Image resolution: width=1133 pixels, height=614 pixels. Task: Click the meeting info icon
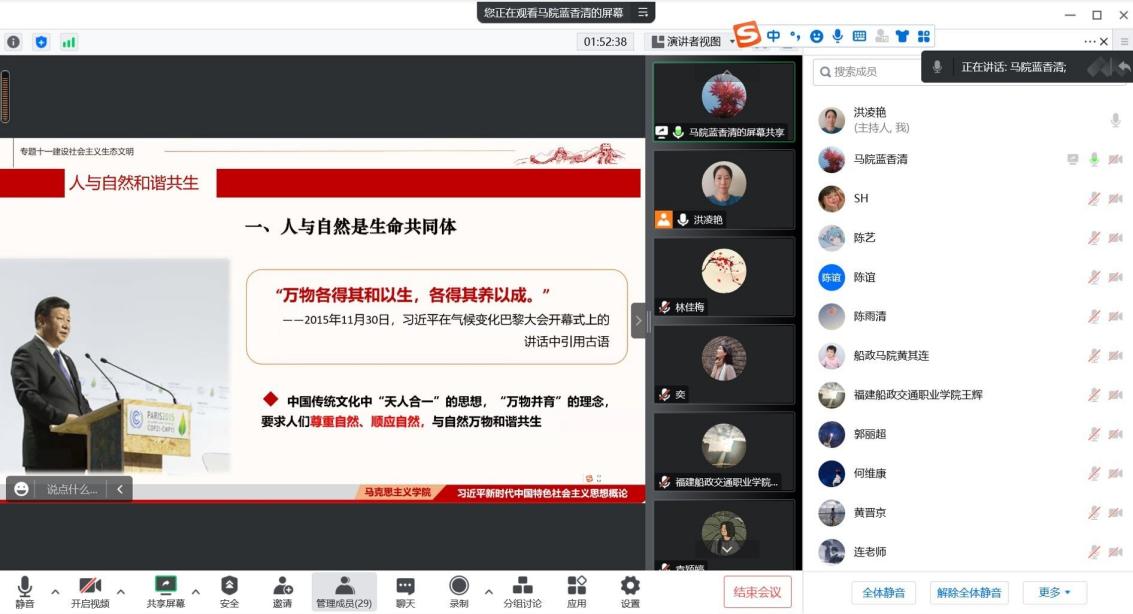click(14, 42)
